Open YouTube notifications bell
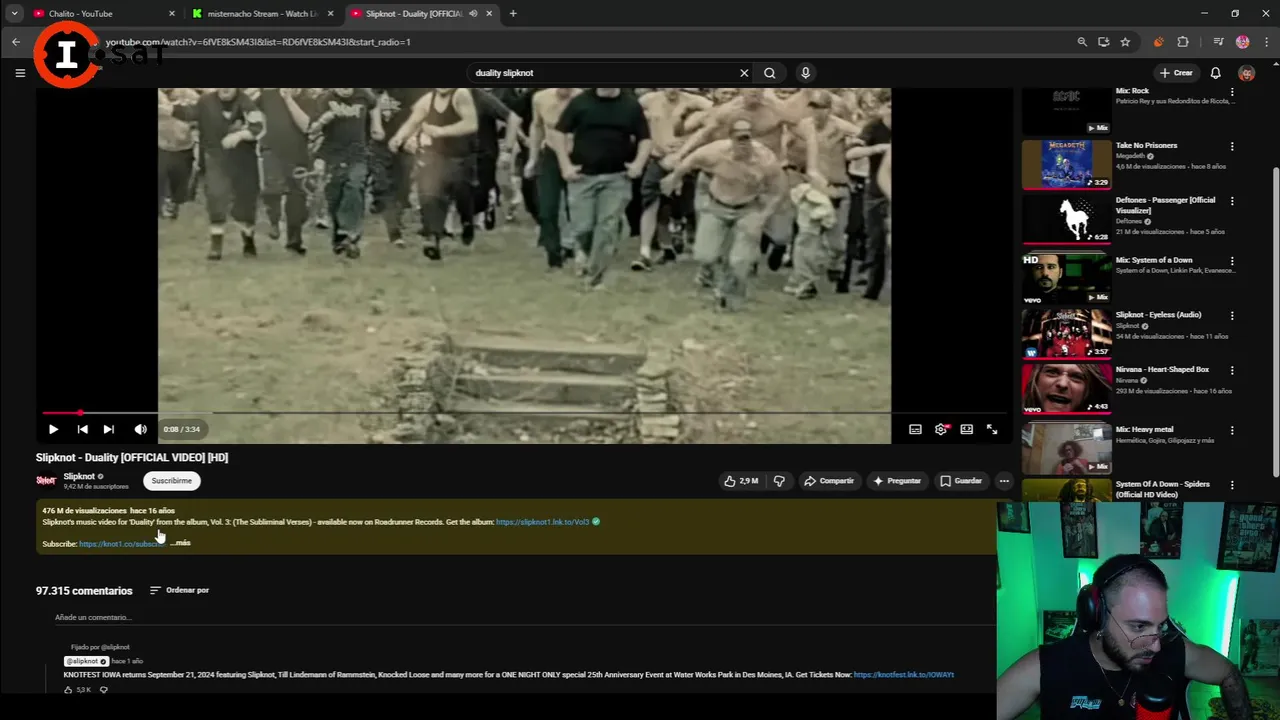 pos(1216,73)
